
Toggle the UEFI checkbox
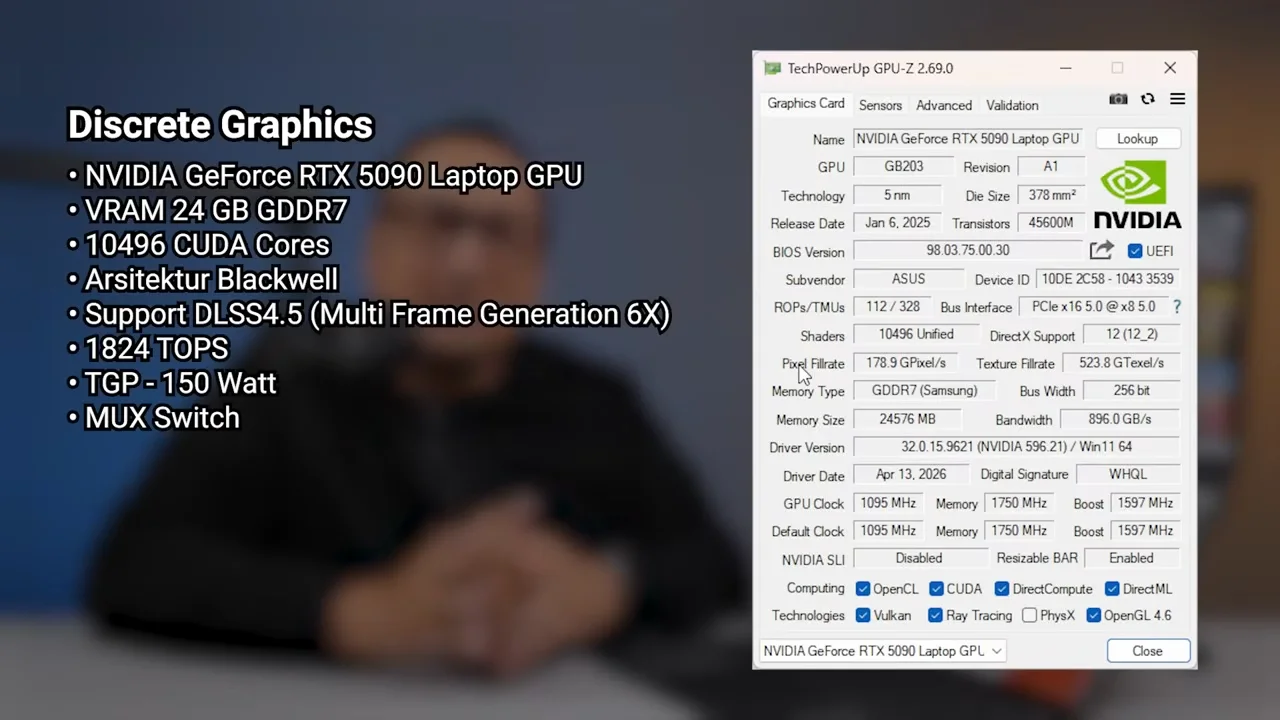(x=1135, y=251)
